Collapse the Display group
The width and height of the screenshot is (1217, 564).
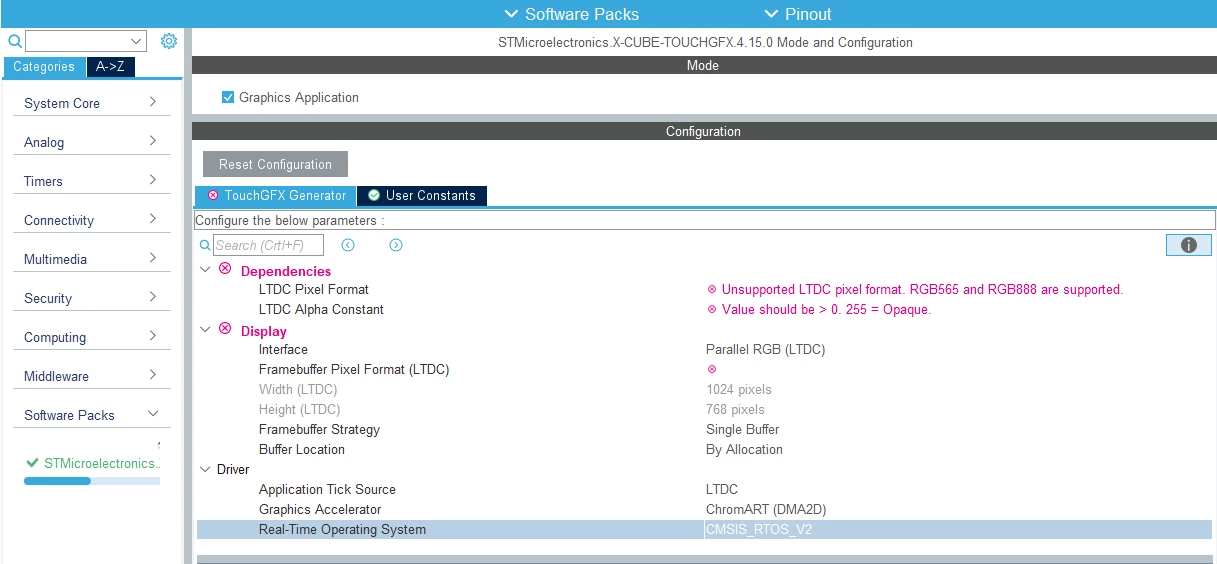click(x=205, y=330)
